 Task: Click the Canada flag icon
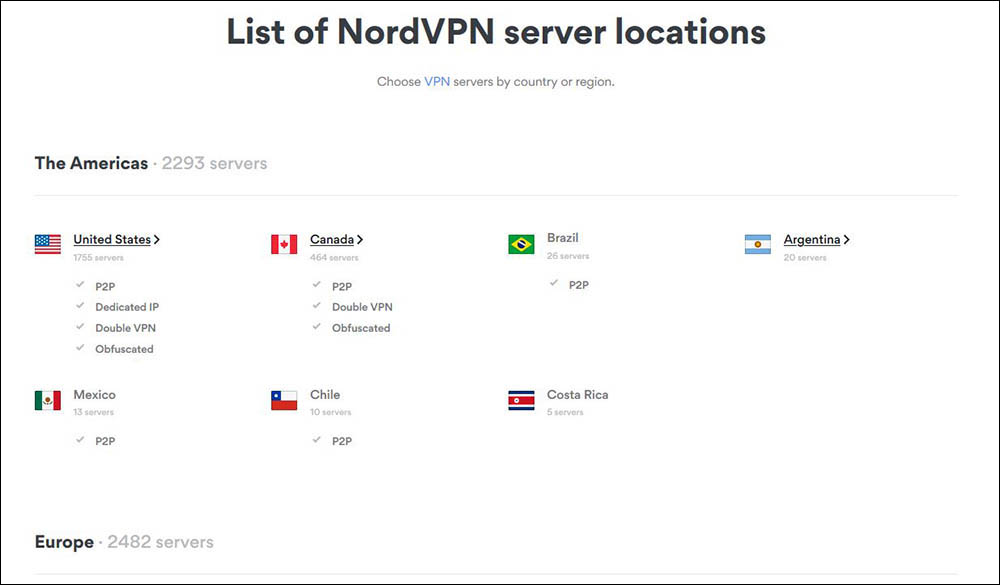click(x=284, y=243)
